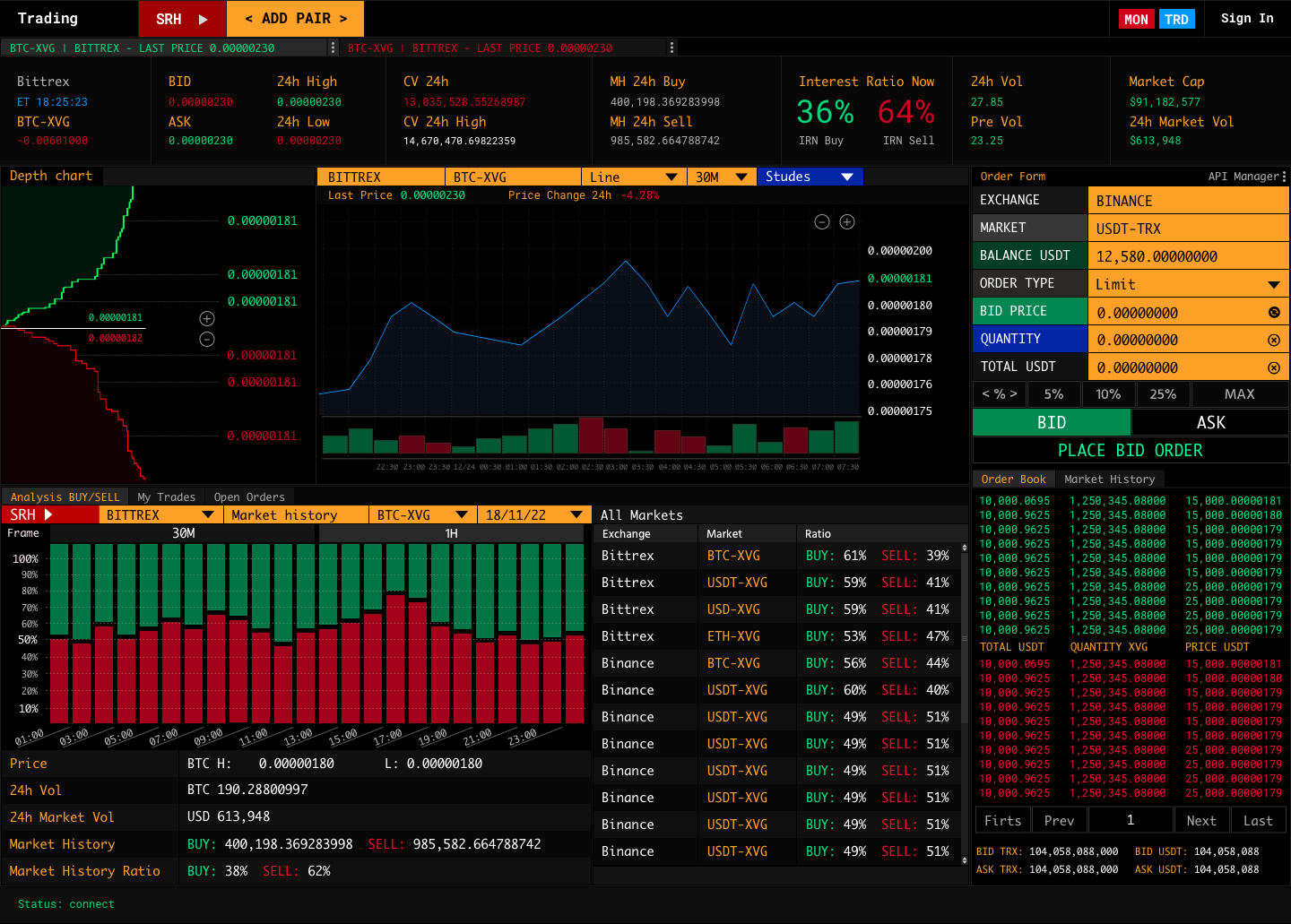Open the 30M interval dropdown above chart

click(722, 177)
